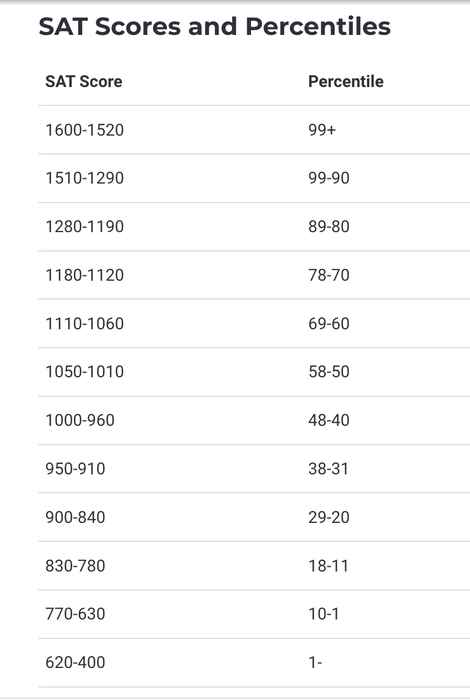Select the Percentile column header
Viewport: 470px width, 700px height.
[x=346, y=81]
